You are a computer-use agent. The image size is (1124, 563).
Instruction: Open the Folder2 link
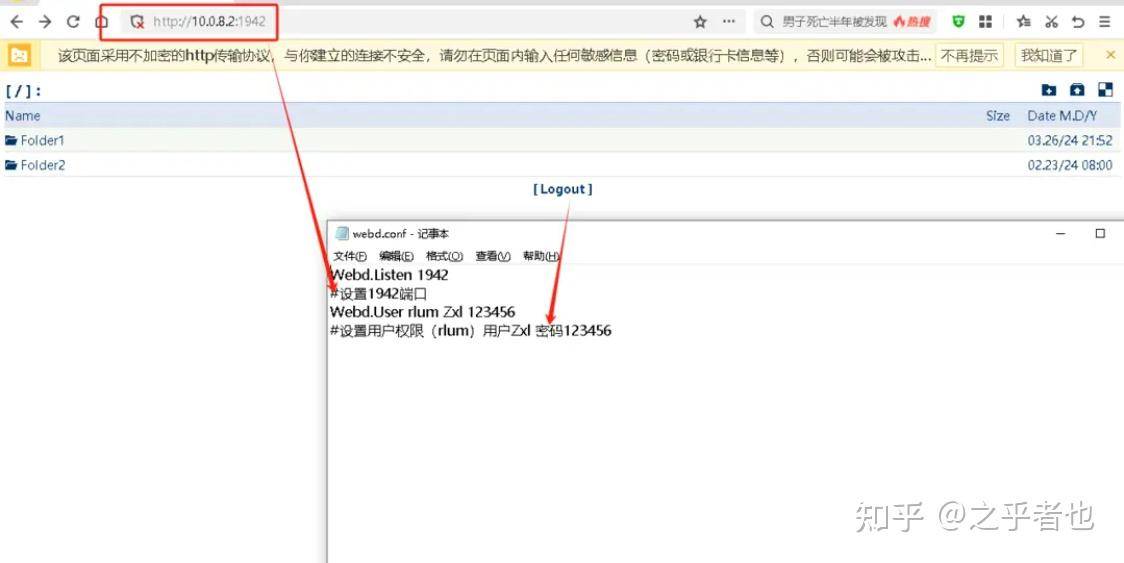click(42, 166)
